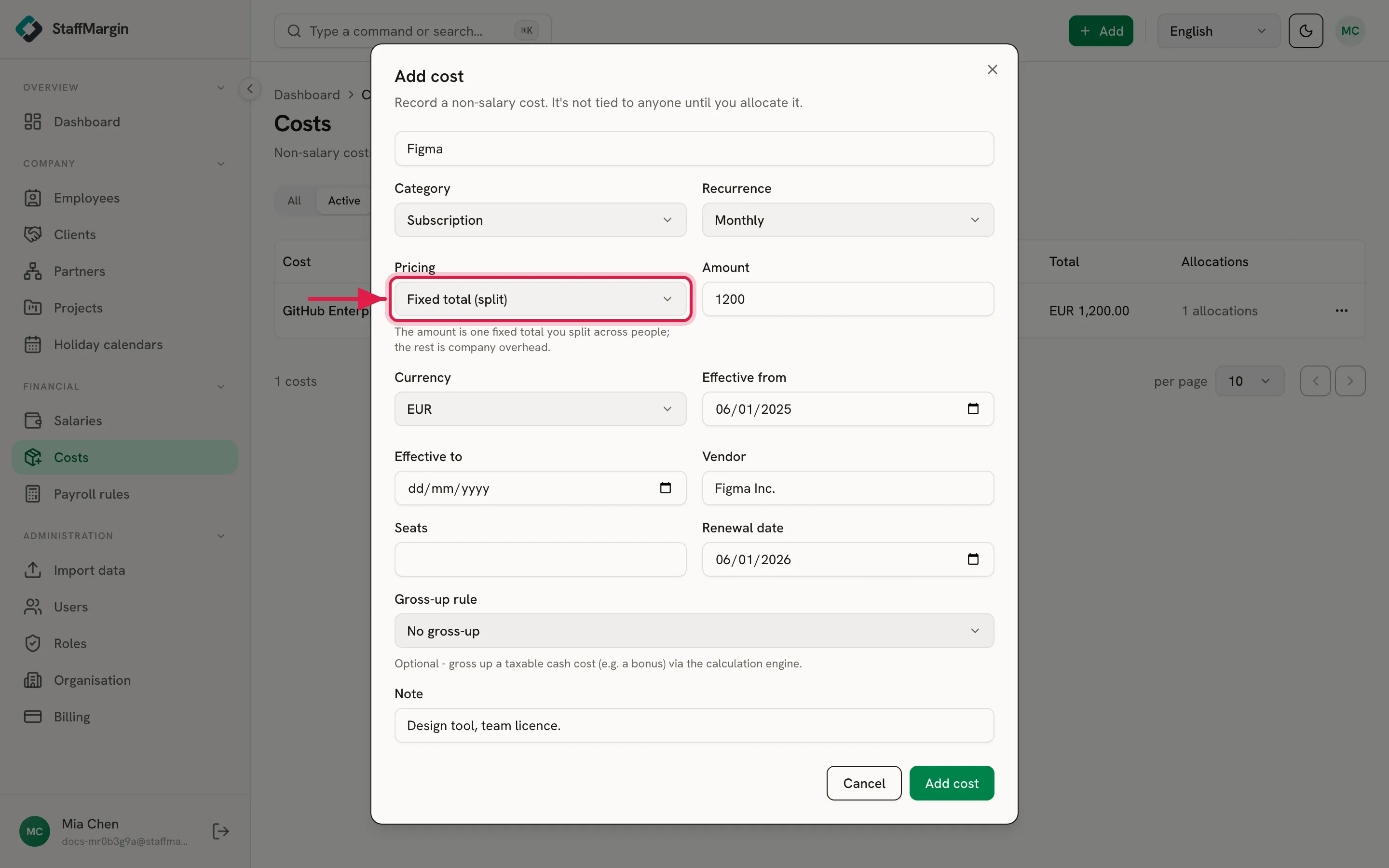Cancel the Add cost dialog

click(864, 783)
